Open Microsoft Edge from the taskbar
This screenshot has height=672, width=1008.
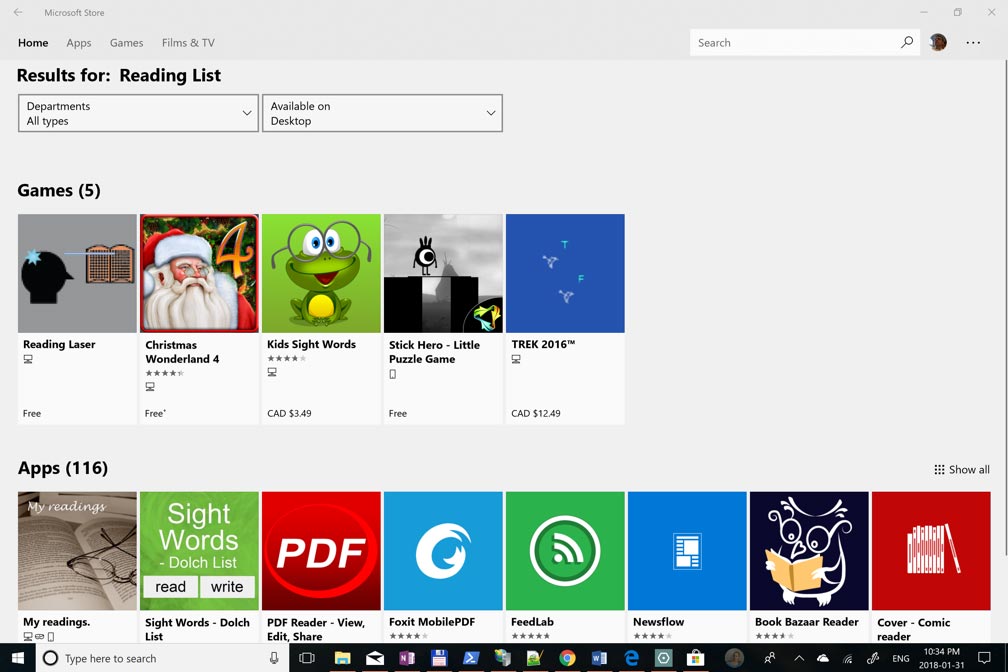pos(631,658)
